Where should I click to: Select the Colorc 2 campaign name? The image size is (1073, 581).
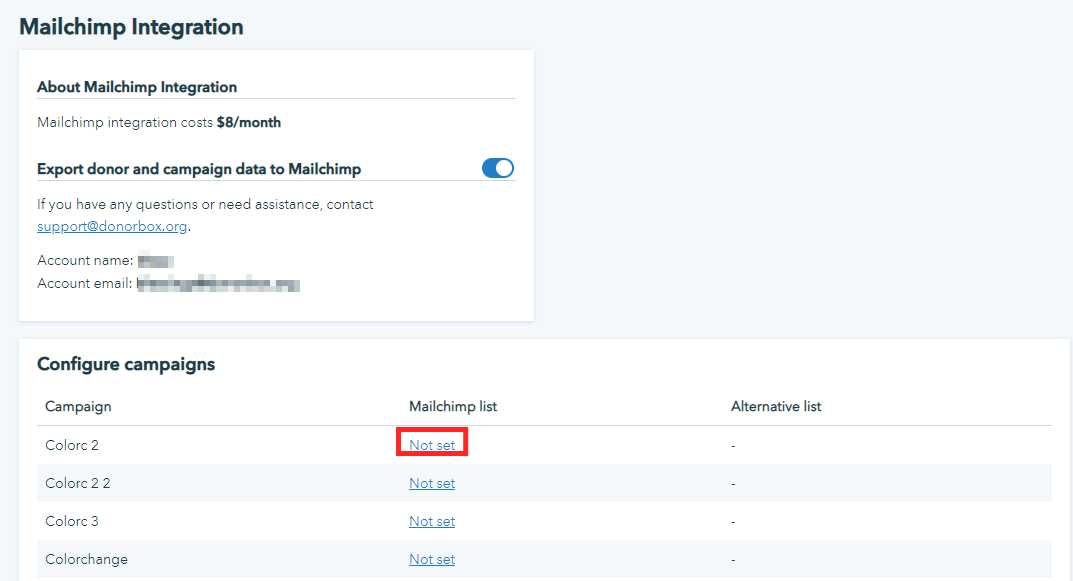72,445
